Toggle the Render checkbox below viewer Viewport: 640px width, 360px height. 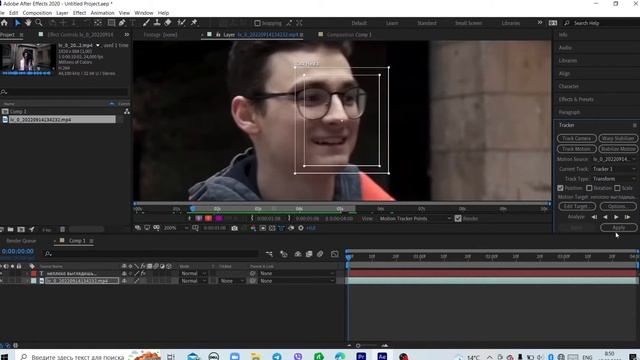click(458, 219)
